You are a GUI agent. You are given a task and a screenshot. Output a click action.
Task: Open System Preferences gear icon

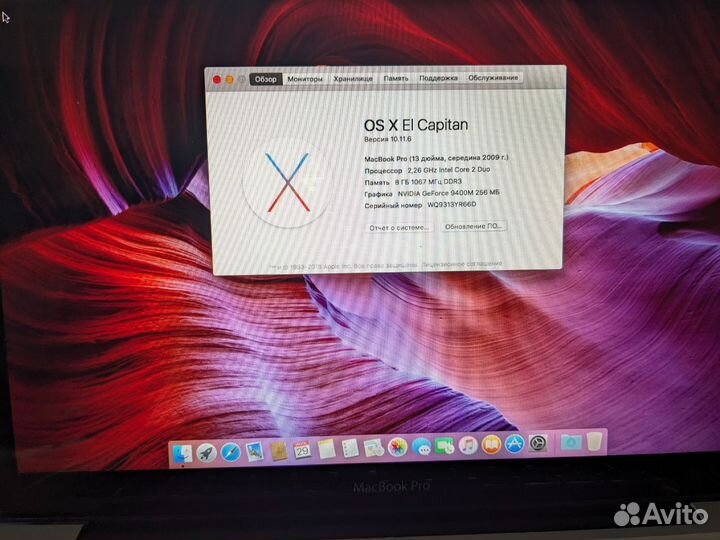[x=538, y=444]
